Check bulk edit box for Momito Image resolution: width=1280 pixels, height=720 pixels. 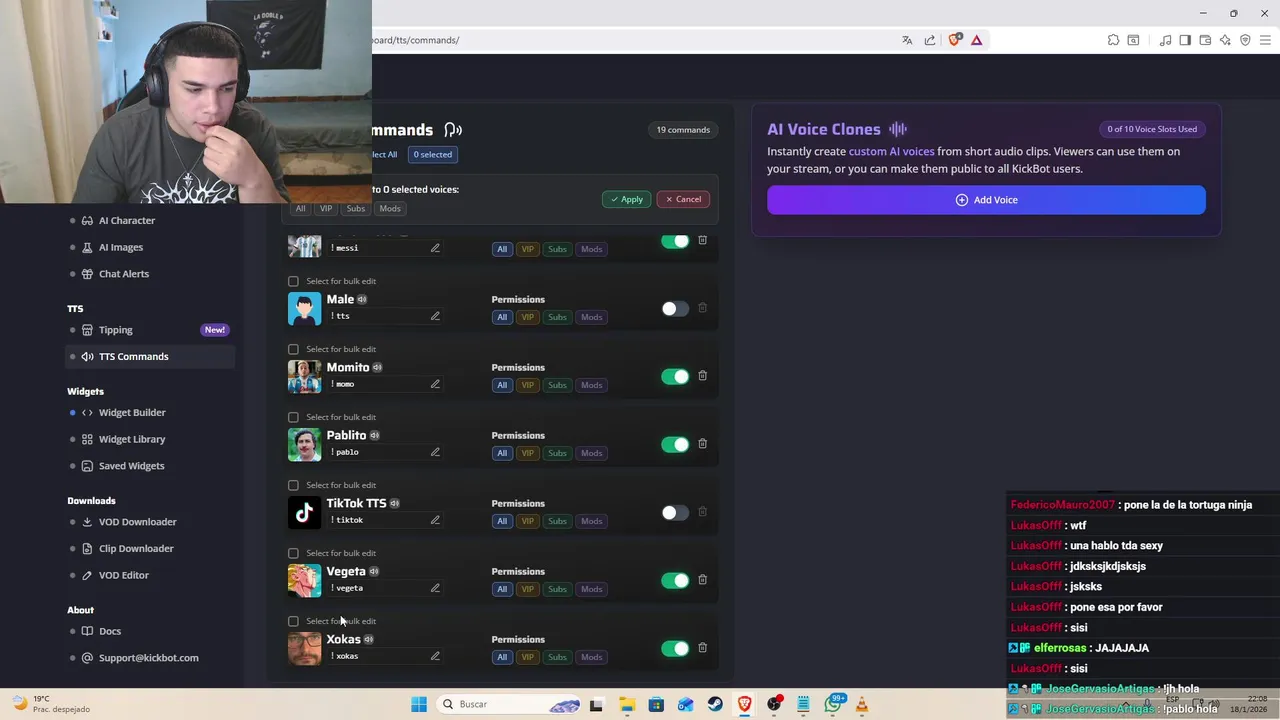pos(293,349)
